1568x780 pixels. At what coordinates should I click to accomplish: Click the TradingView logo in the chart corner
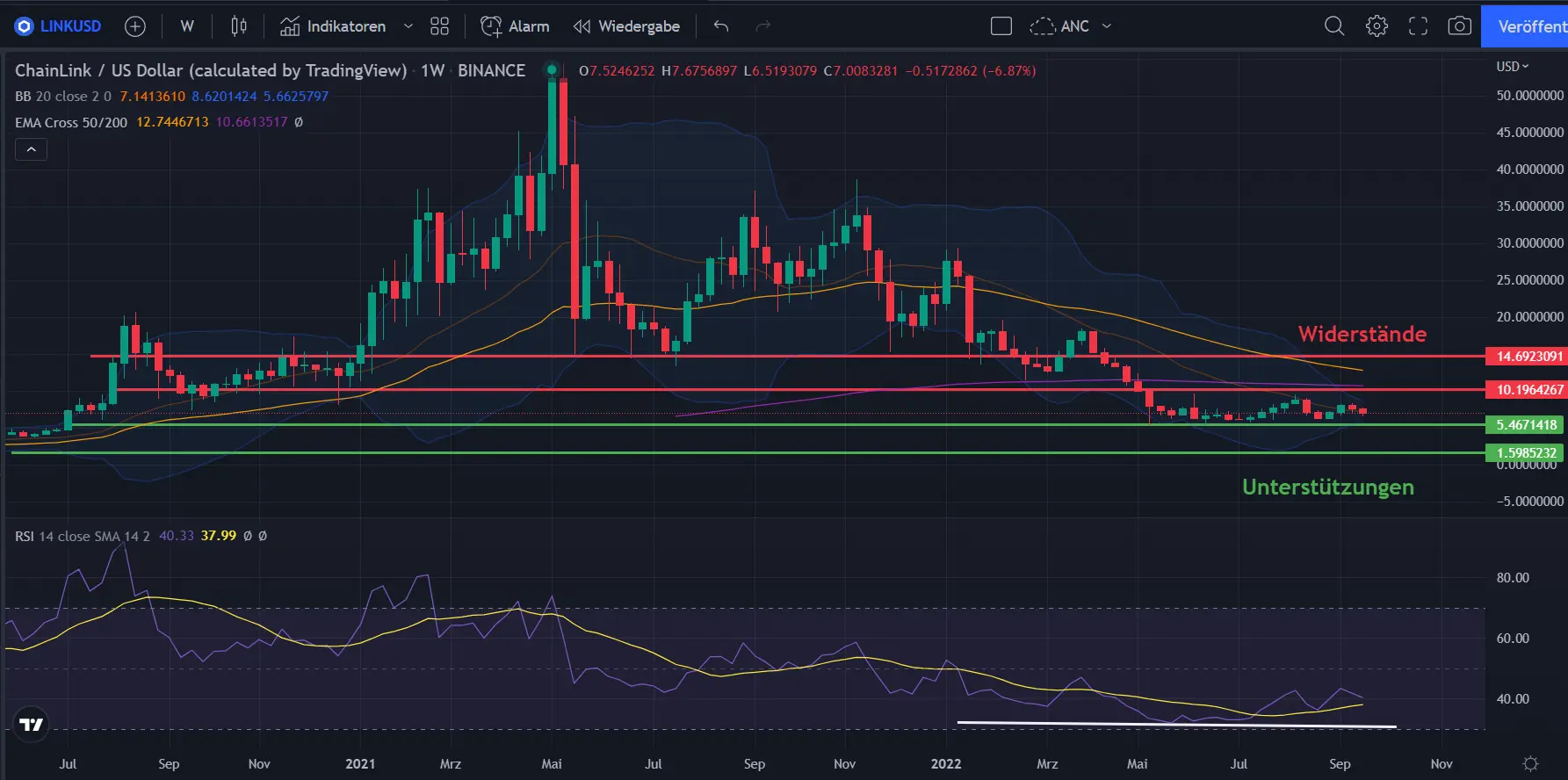tap(31, 725)
